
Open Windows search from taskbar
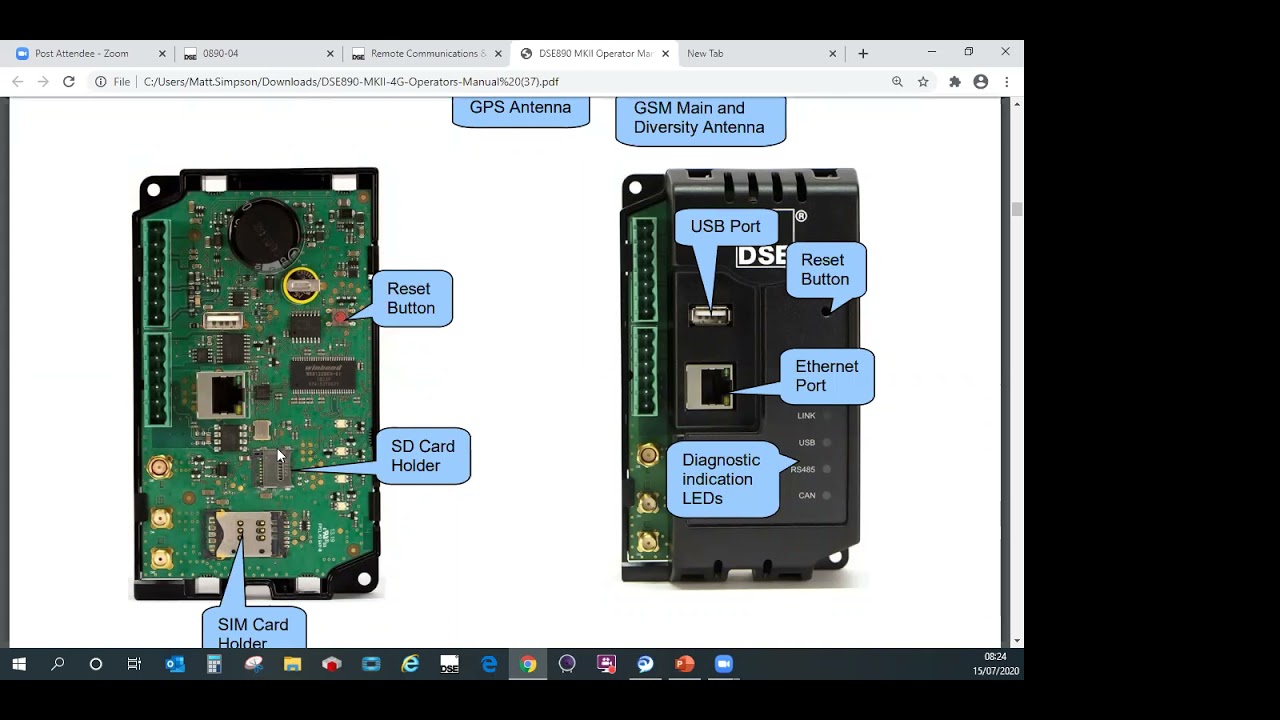[57, 664]
